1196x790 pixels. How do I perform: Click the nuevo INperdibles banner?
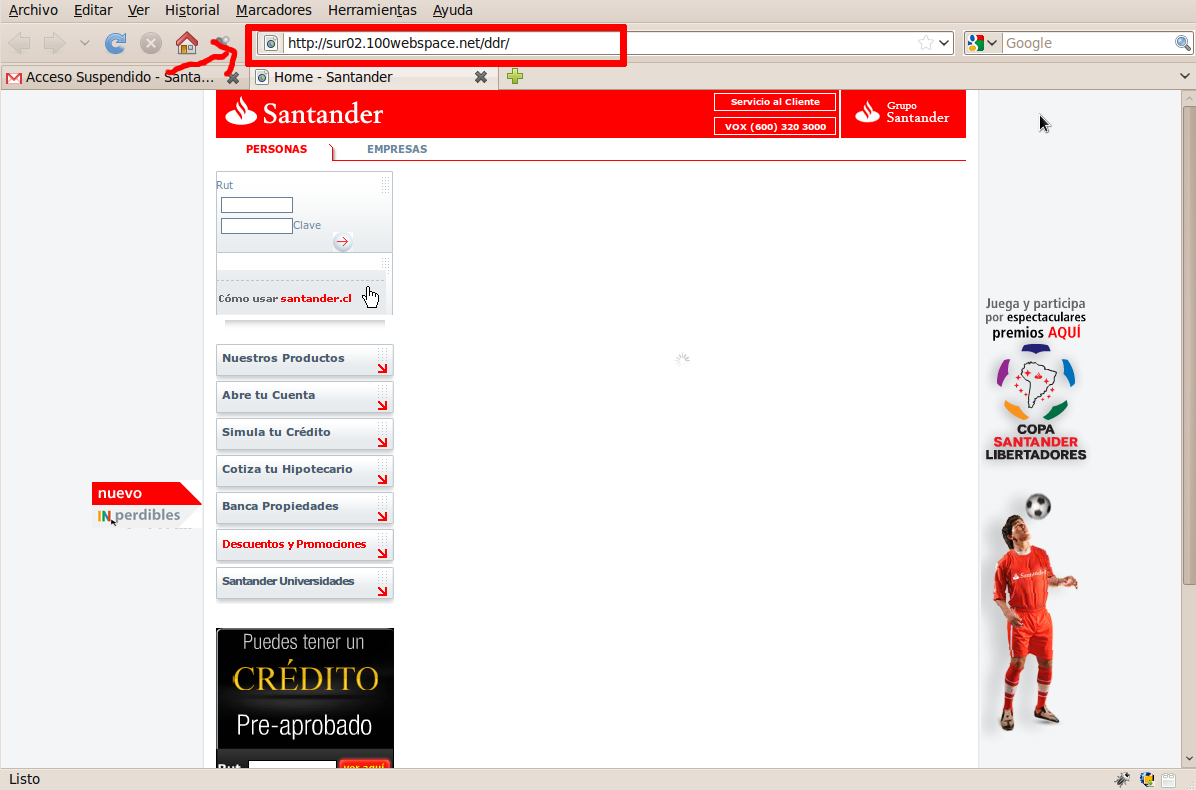[x=146, y=505]
